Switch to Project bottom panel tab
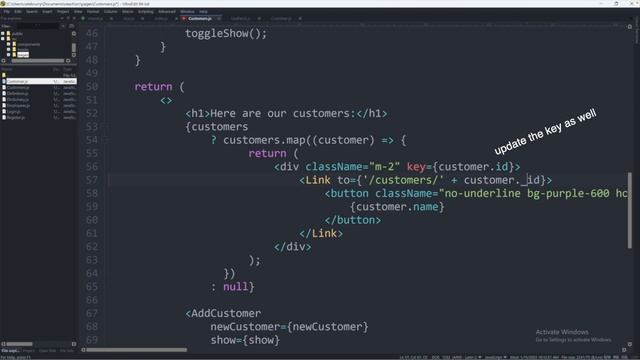 pos(29,351)
